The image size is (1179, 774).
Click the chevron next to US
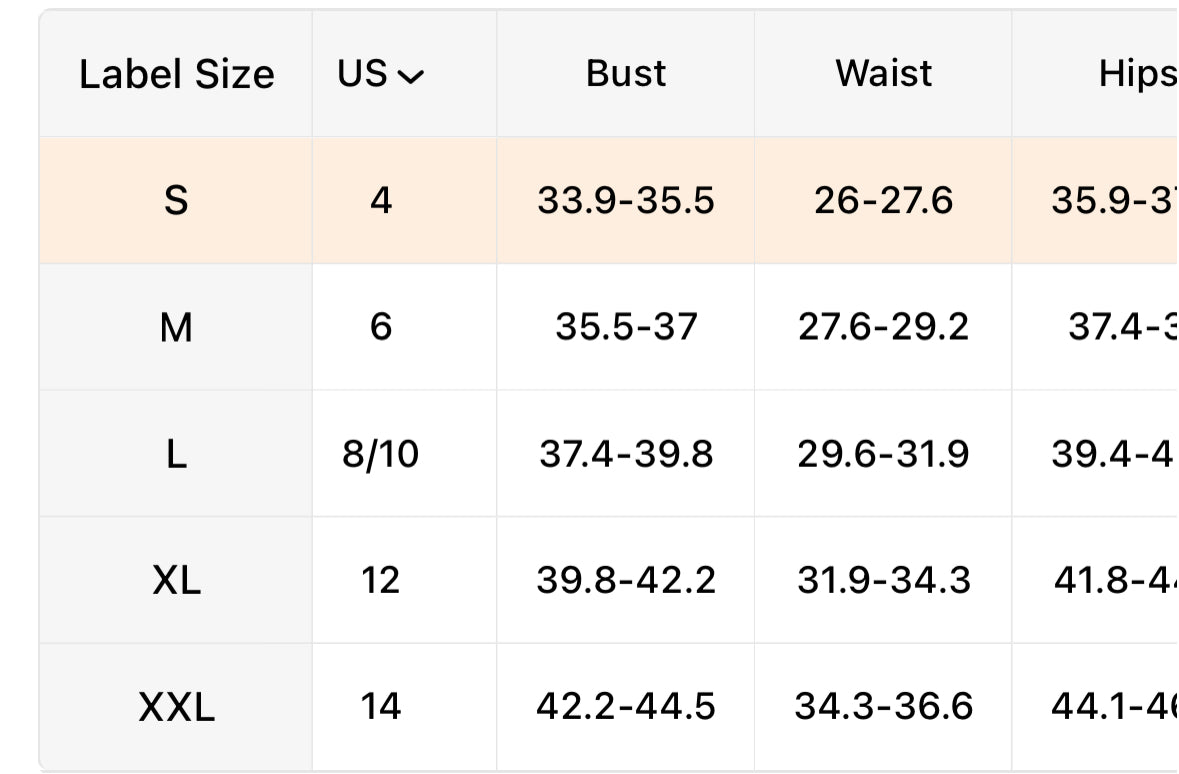pyautogui.click(x=411, y=76)
